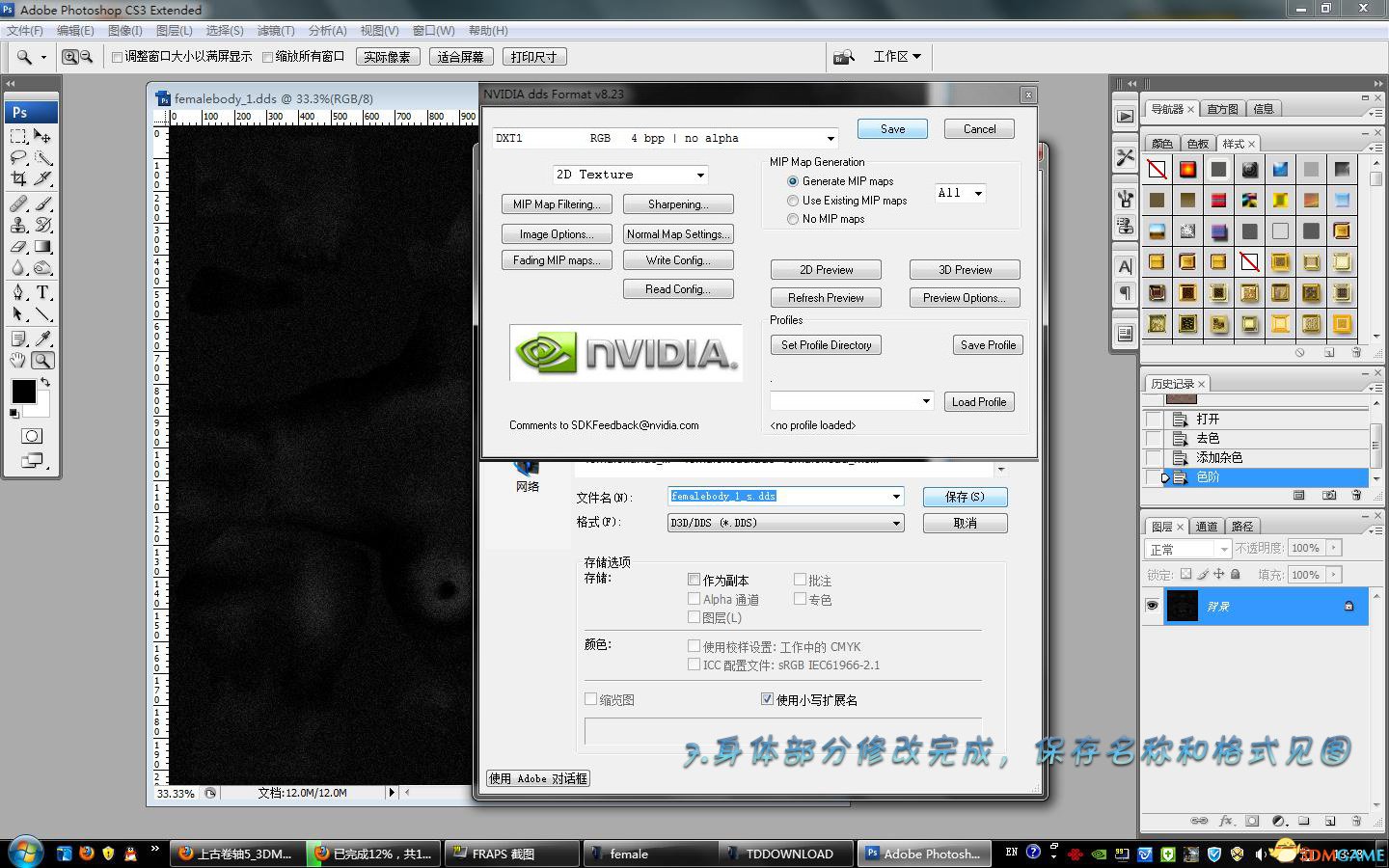The width and height of the screenshot is (1389, 868).
Task: Select the Blur tool
Action: point(18,268)
